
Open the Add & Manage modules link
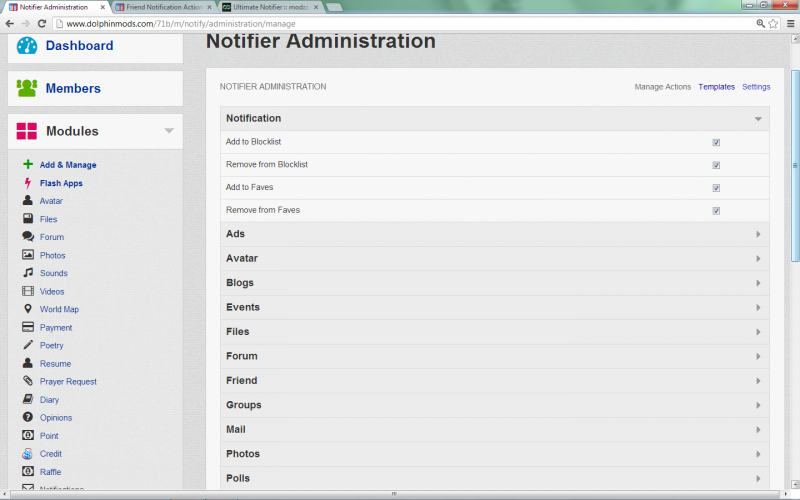(68, 165)
